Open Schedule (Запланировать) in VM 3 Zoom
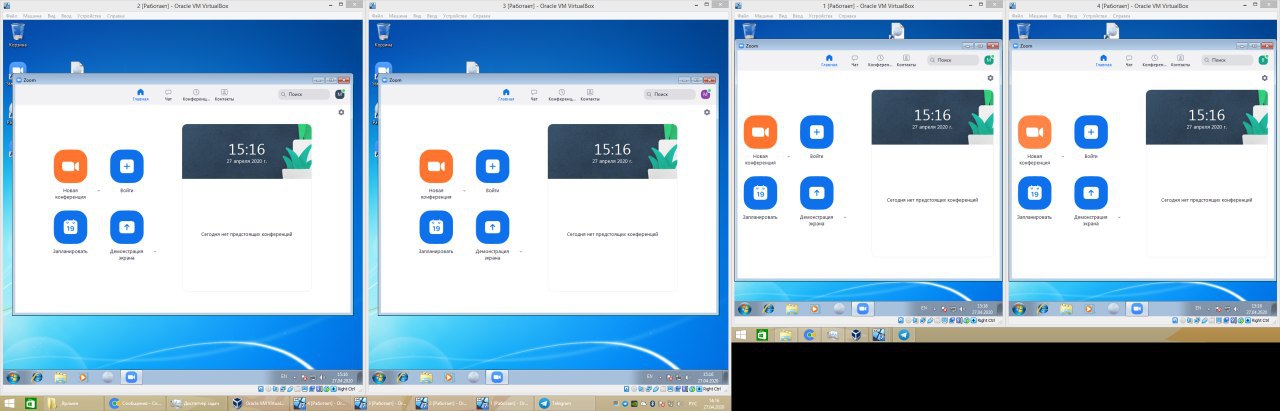 [436, 227]
